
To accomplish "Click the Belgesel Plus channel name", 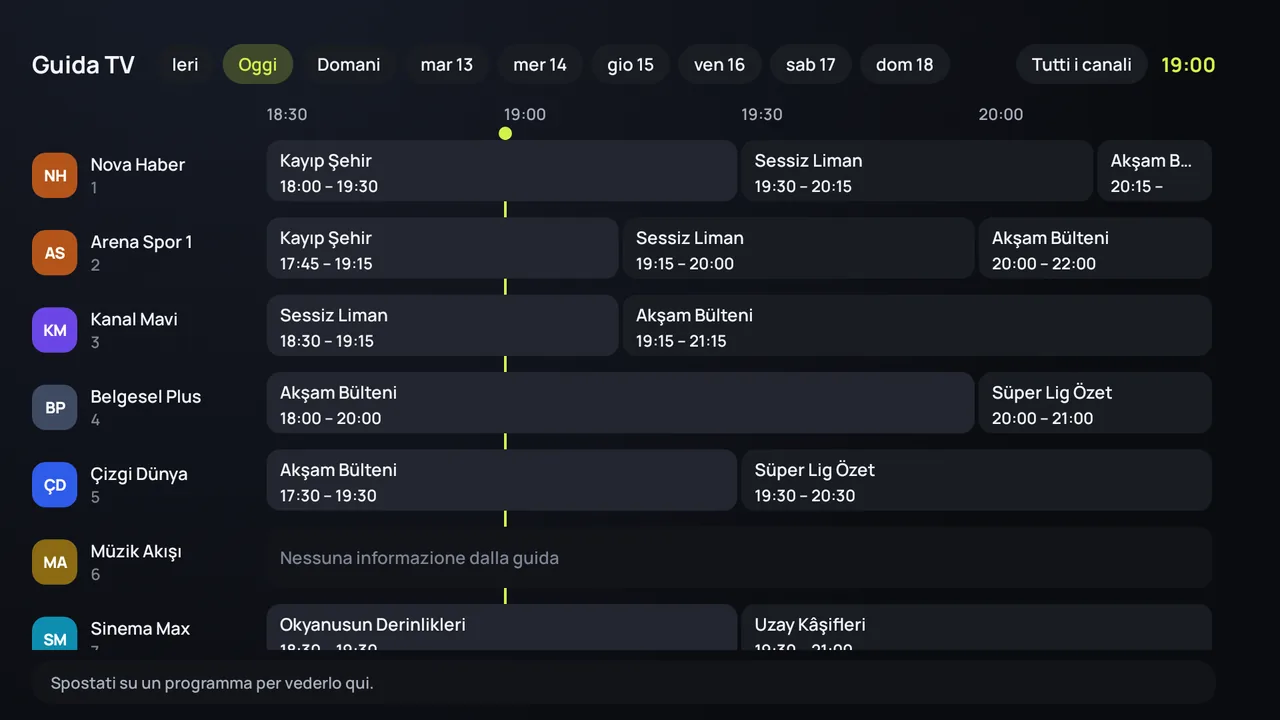I will (x=146, y=397).
